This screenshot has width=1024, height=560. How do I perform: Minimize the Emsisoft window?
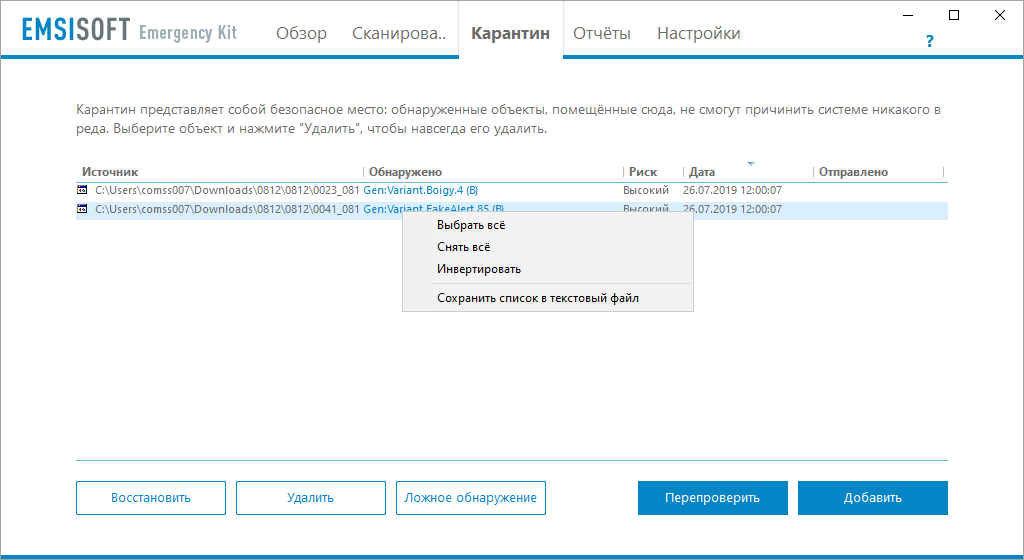coord(909,15)
